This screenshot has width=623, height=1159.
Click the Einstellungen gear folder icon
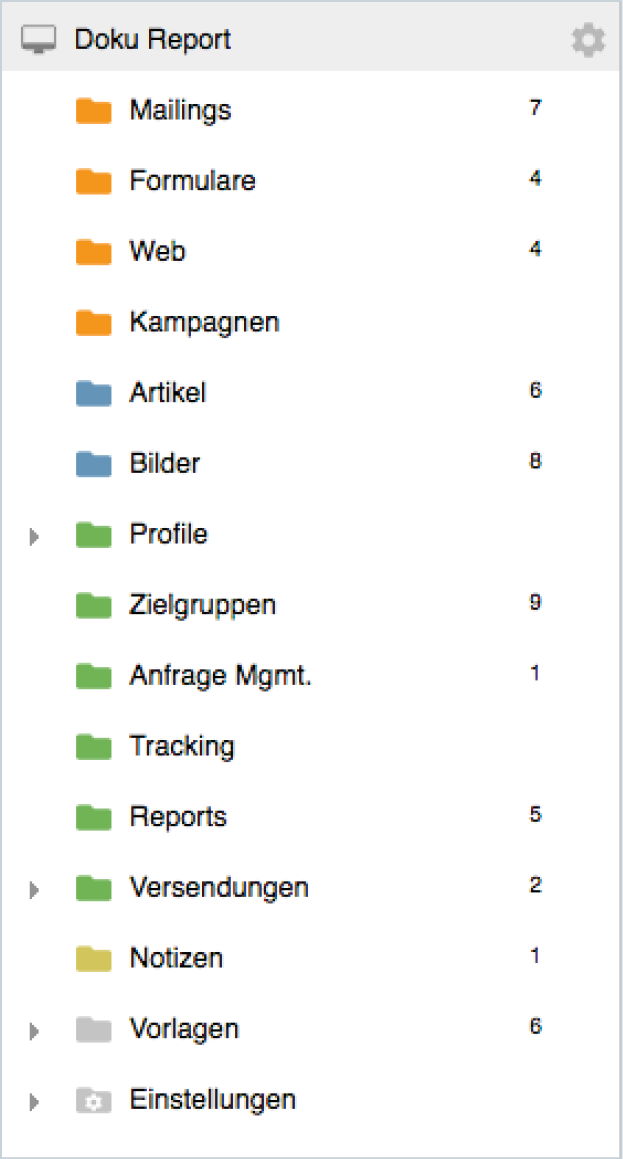pyautogui.click(x=93, y=1101)
